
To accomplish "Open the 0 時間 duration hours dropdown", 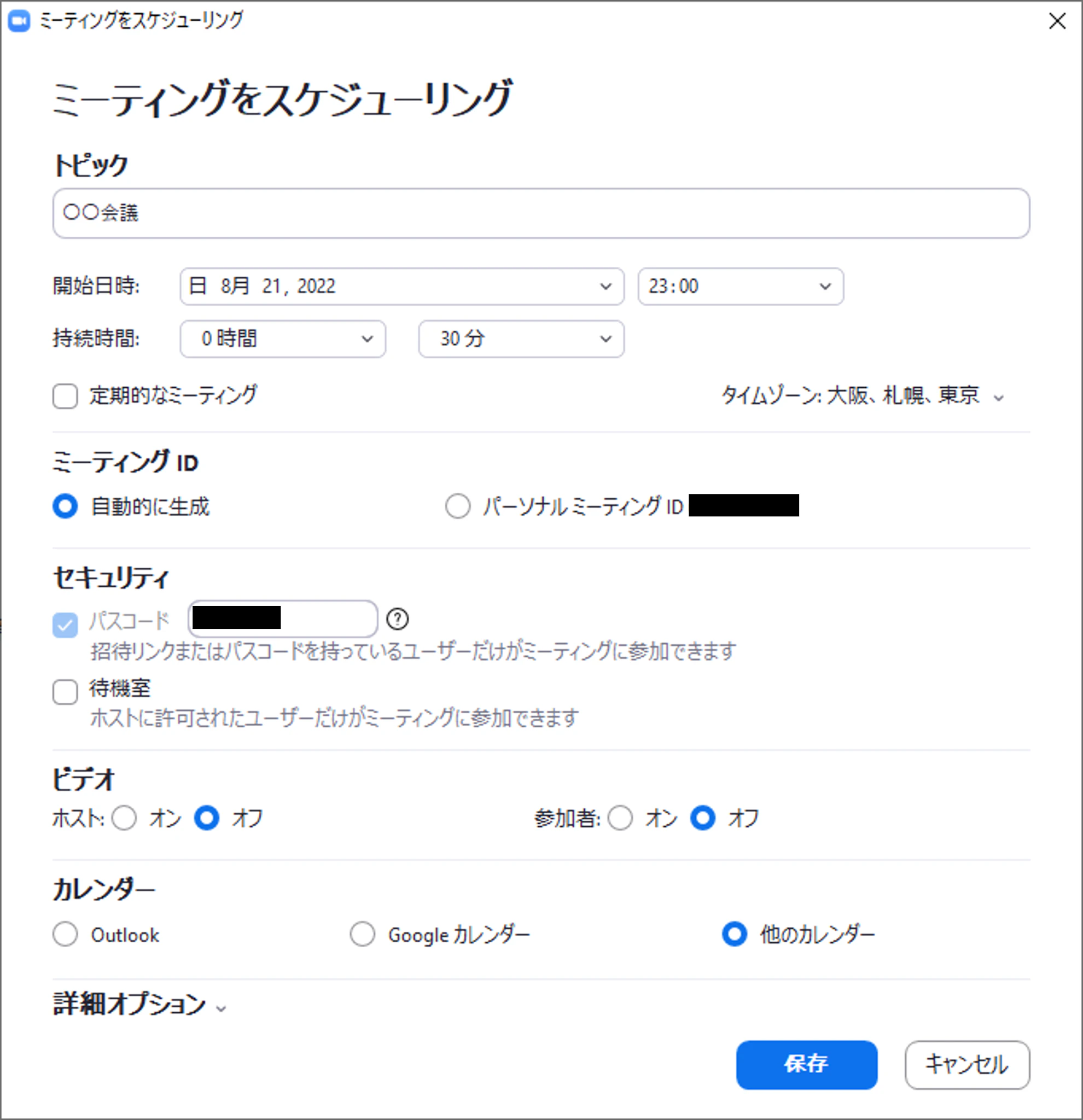I will [x=282, y=339].
